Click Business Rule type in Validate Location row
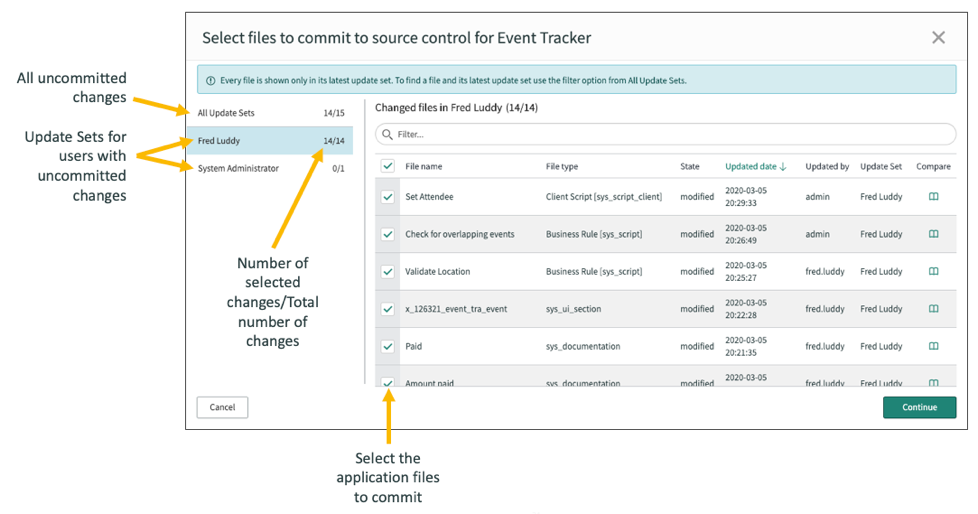Image resolution: width=978 pixels, height=514 pixels. [x=594, y=271]
